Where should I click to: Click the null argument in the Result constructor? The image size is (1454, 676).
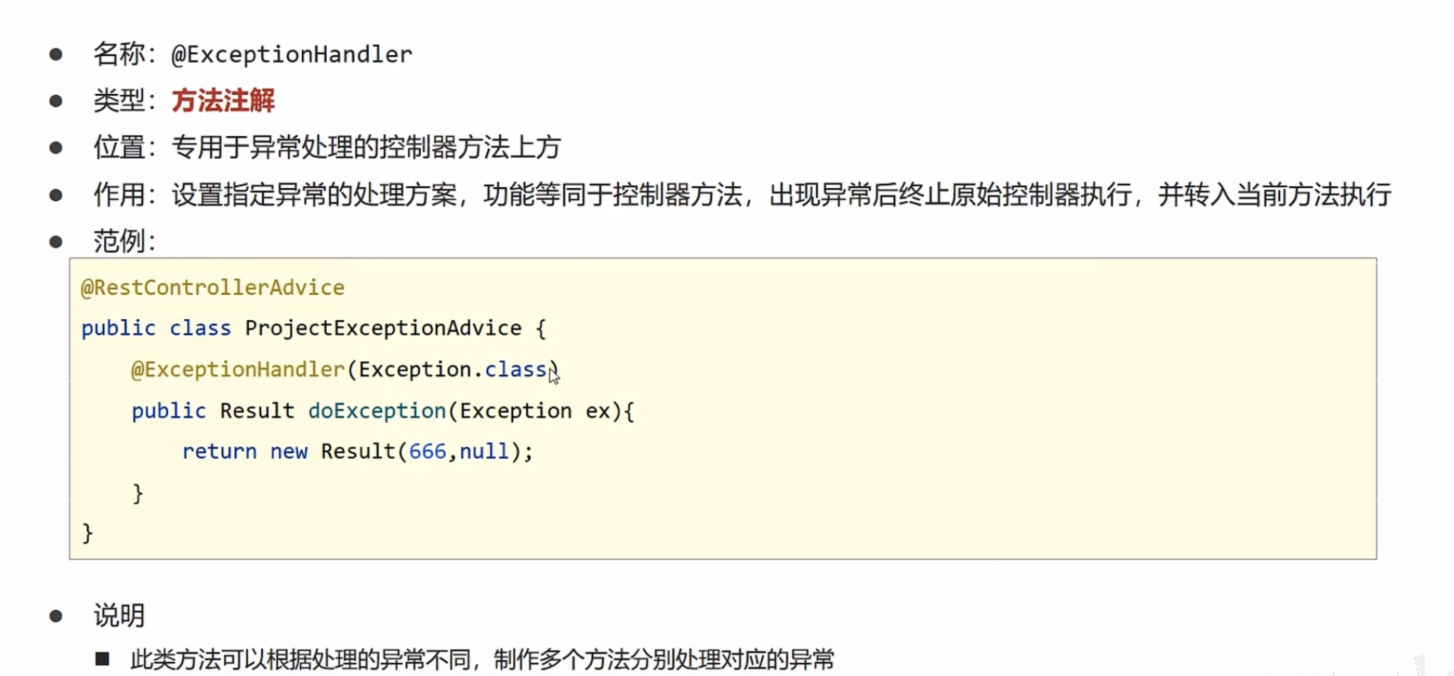(x=484, y=452)
